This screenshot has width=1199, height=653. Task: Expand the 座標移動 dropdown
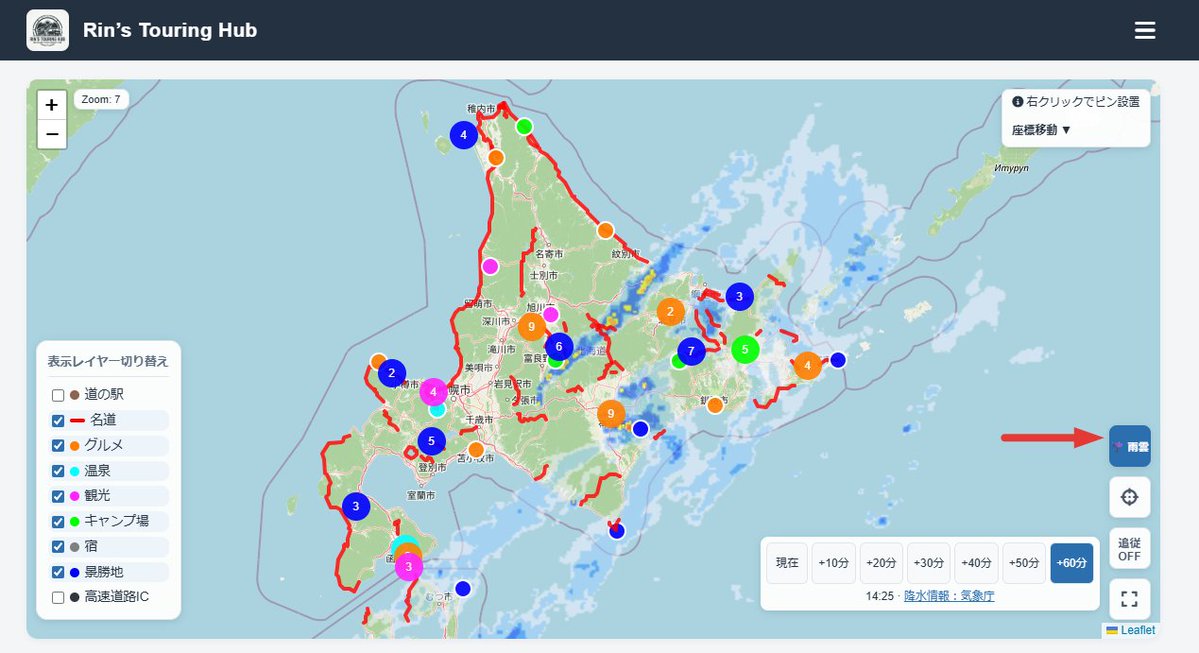(1041, 130)
